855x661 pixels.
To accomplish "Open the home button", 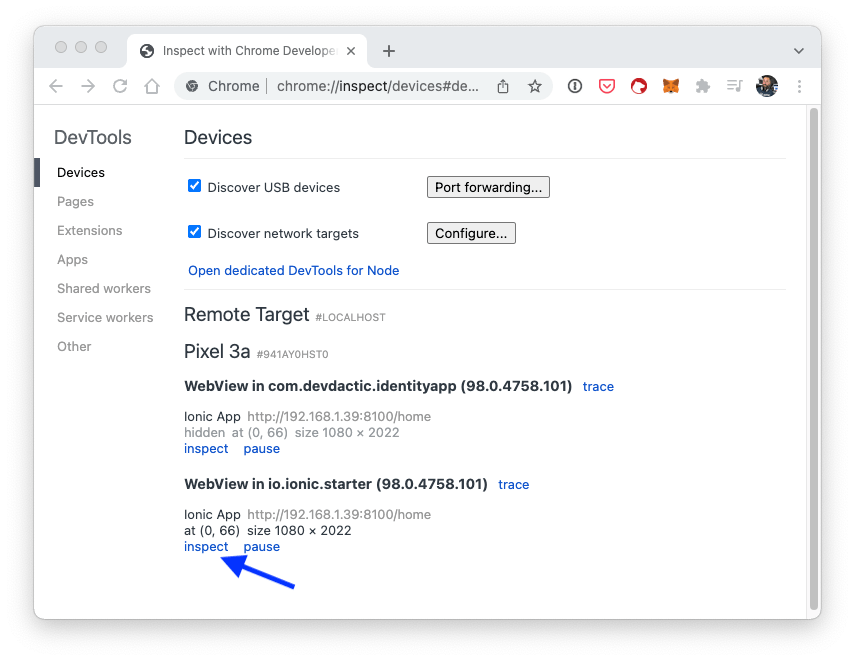I will (x=152, y=86).
